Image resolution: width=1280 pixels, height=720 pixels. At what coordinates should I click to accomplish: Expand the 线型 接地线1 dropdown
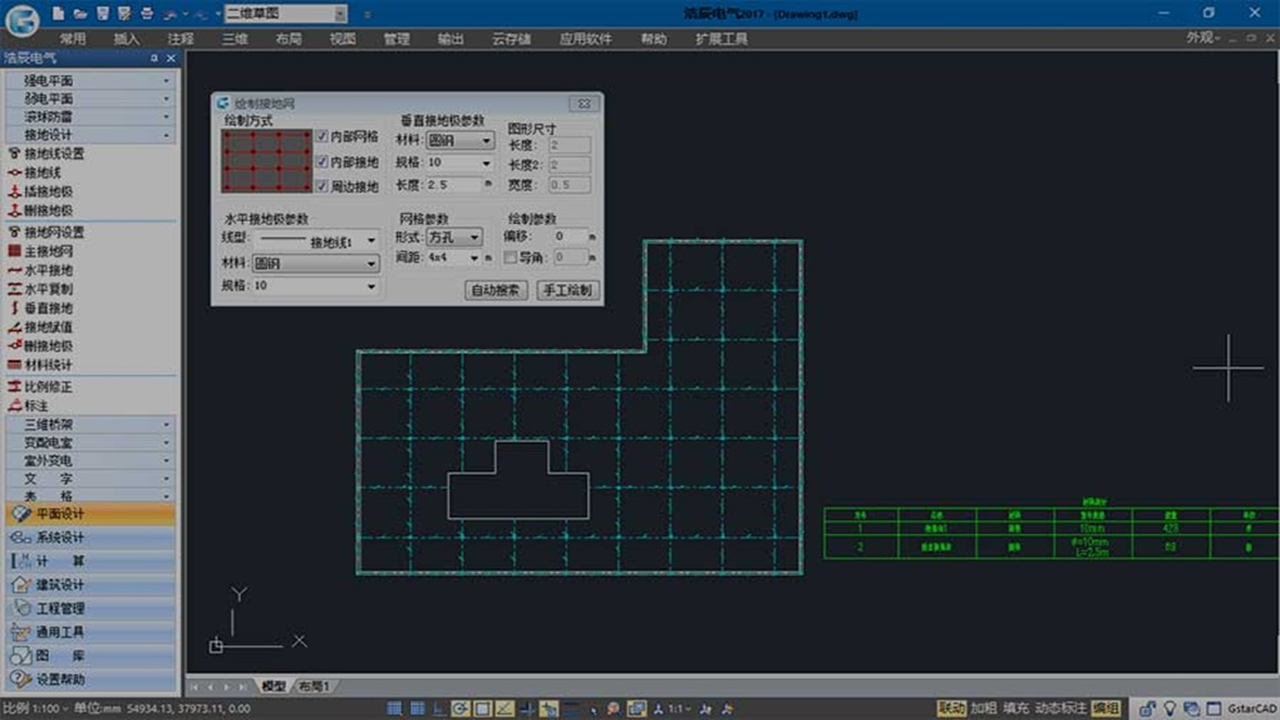(315, 240)
